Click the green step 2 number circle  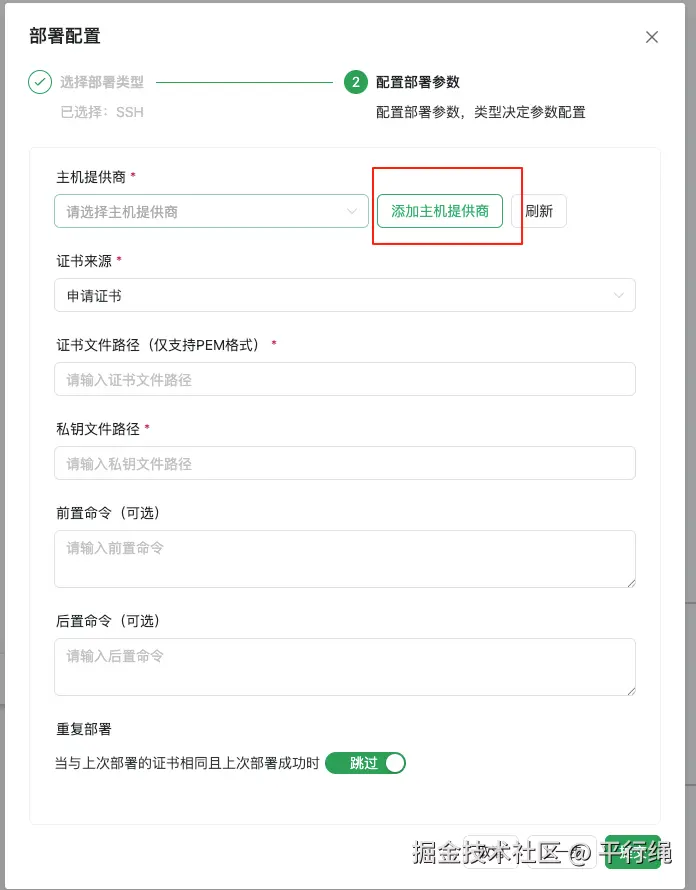point(355,82)
